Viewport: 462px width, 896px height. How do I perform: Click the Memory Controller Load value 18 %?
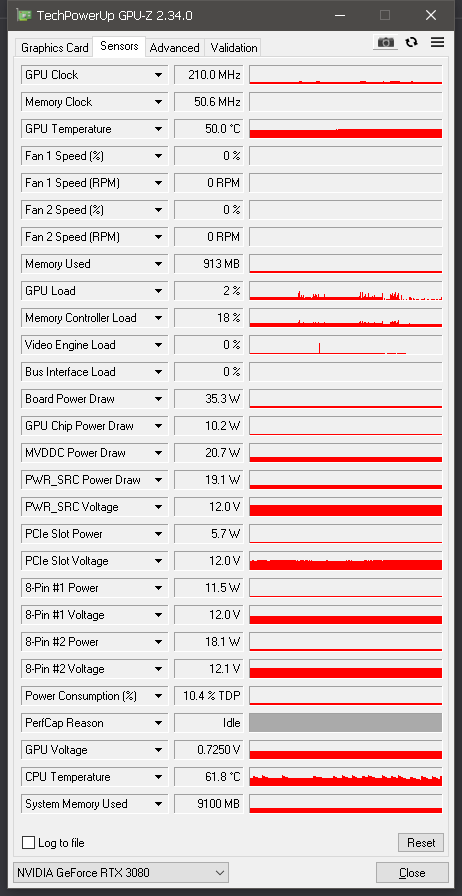tap(209, 318)
